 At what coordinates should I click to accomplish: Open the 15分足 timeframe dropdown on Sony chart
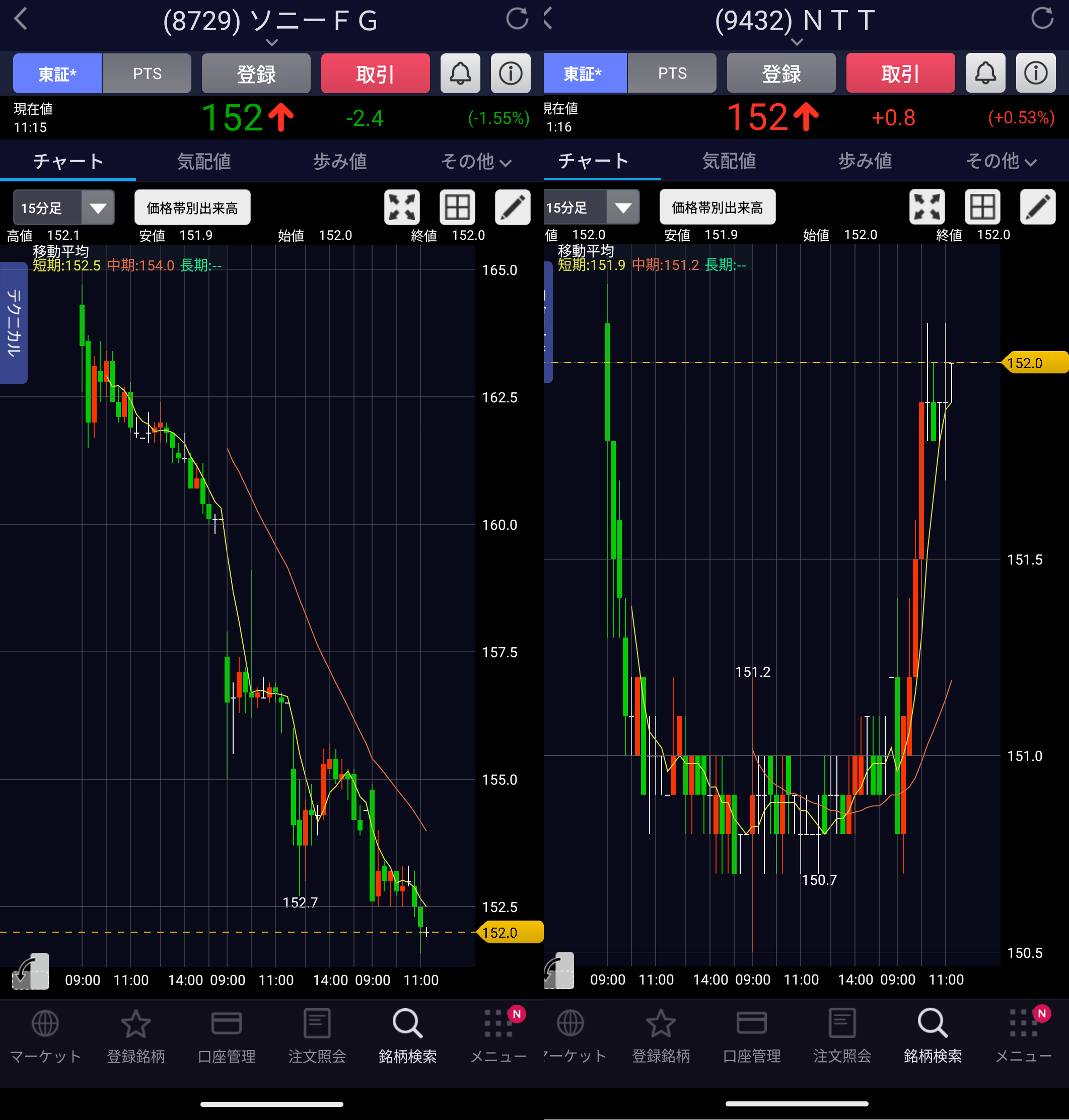[x=63, y=207]
